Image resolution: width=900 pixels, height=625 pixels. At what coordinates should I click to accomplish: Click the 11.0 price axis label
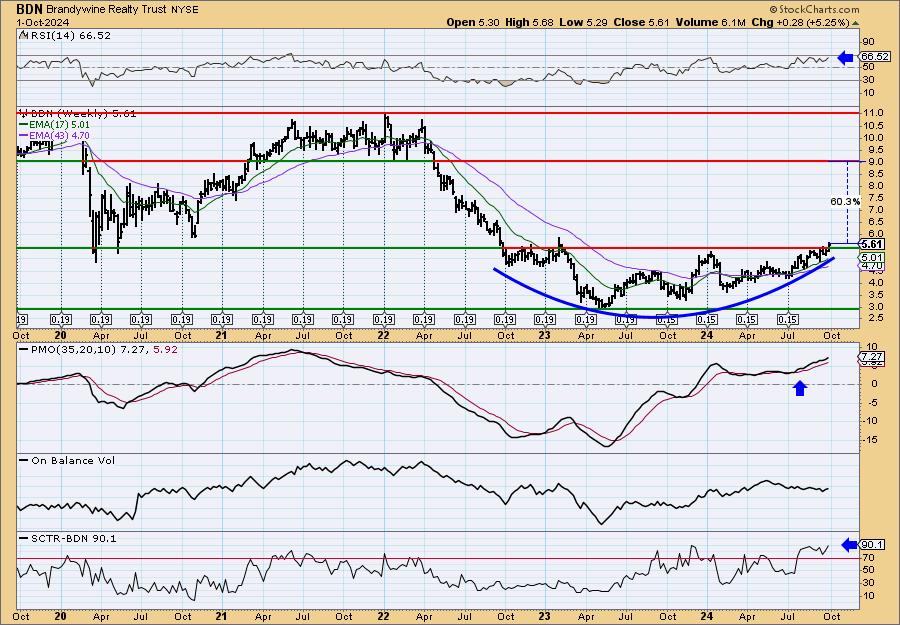click(x=872, y=114)
